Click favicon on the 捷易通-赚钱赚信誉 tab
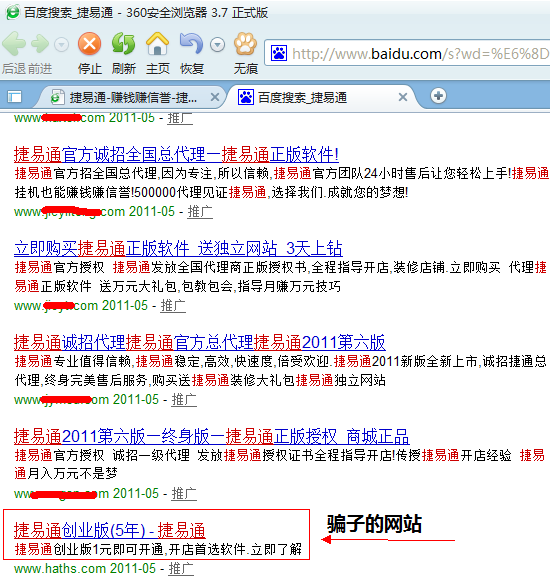 point(57,98)
